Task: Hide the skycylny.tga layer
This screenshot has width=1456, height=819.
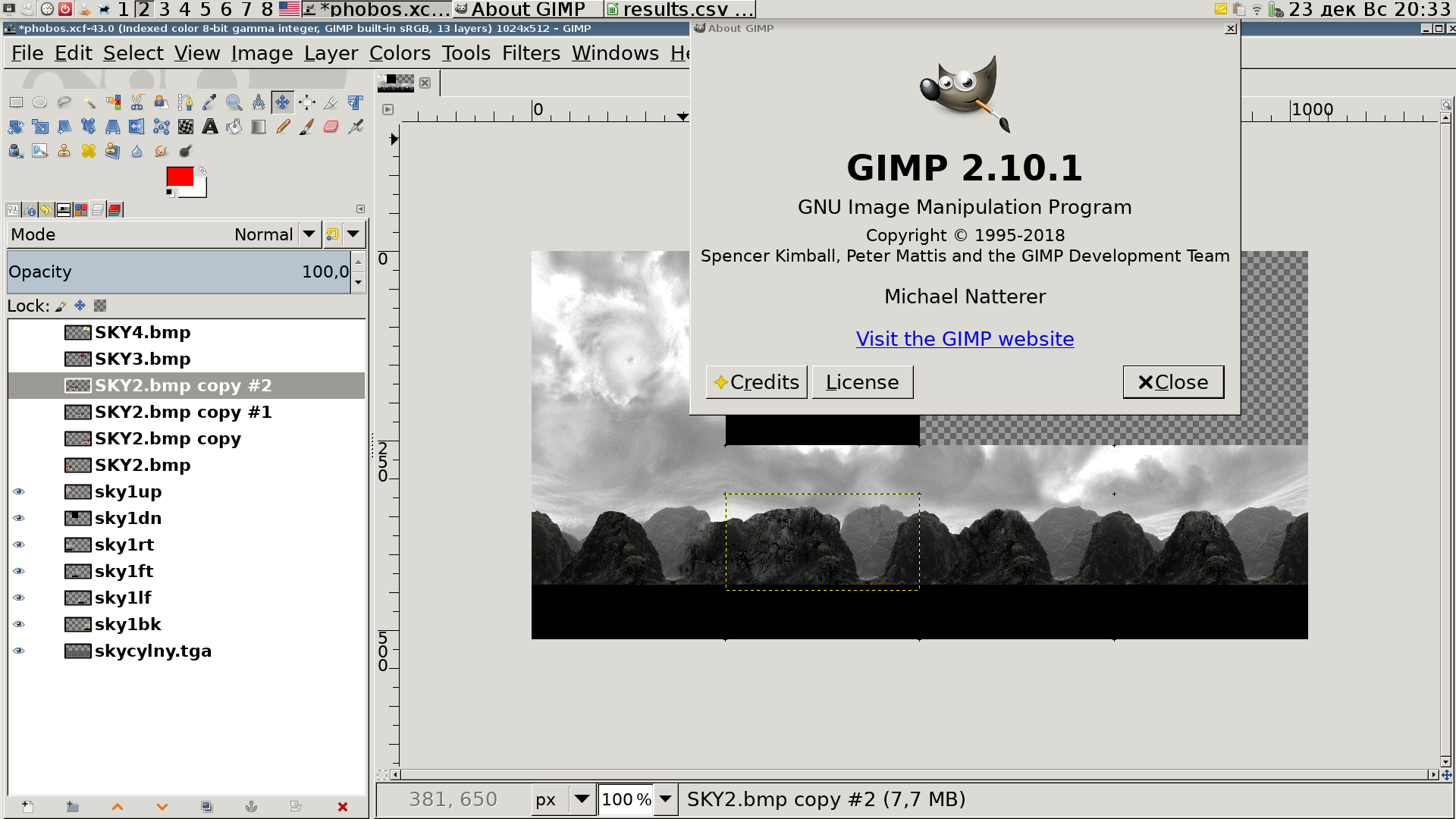Action: [x=19, y=651]
